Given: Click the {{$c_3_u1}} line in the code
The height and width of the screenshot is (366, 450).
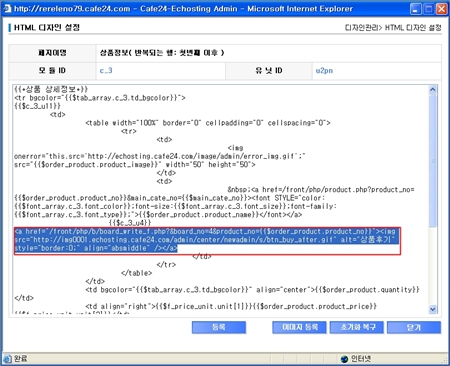Looking at the screenshot, I should 37,106.
